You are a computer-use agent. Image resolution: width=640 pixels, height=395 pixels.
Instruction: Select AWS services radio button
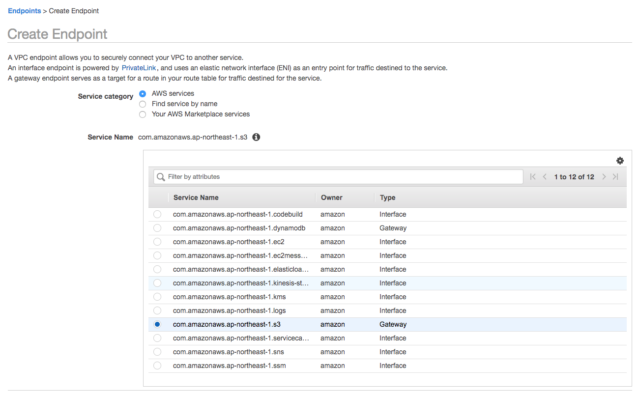click(x=142, y=94)
